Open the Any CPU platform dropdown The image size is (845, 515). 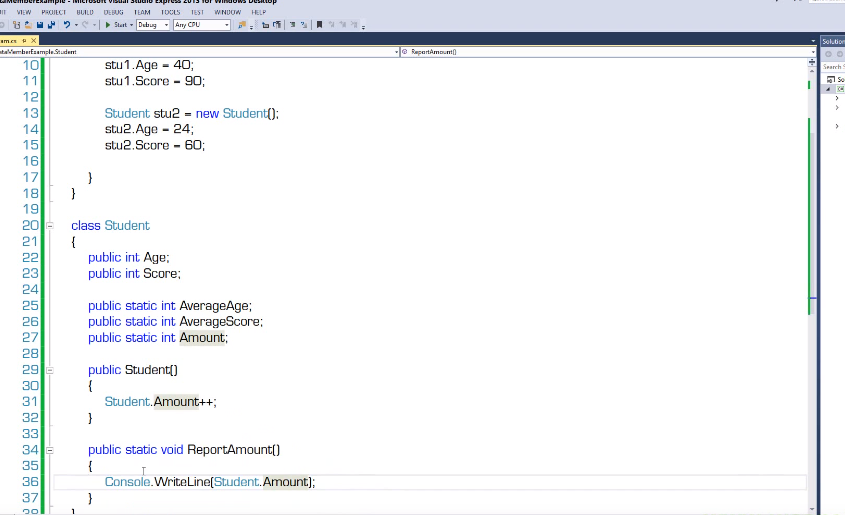point(202,25)
